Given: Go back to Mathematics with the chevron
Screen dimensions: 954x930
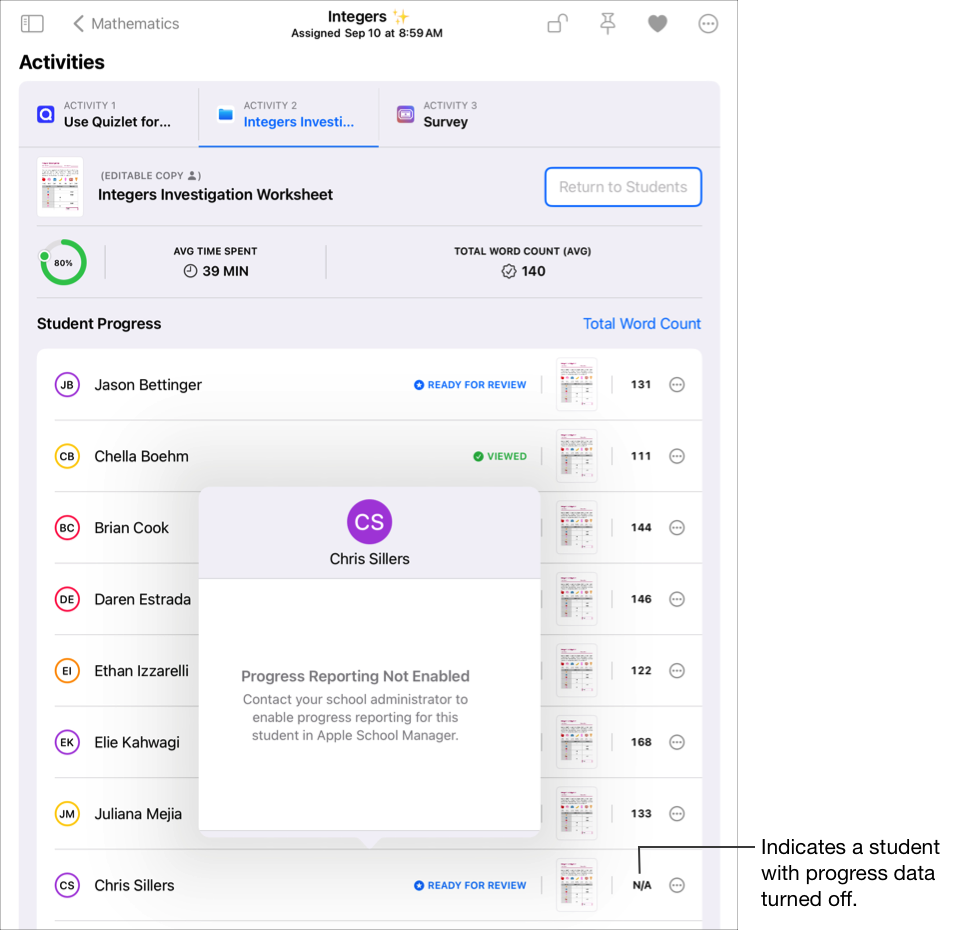Looking at the screenshot, I should pyautogui.click(x=79, y=23).
